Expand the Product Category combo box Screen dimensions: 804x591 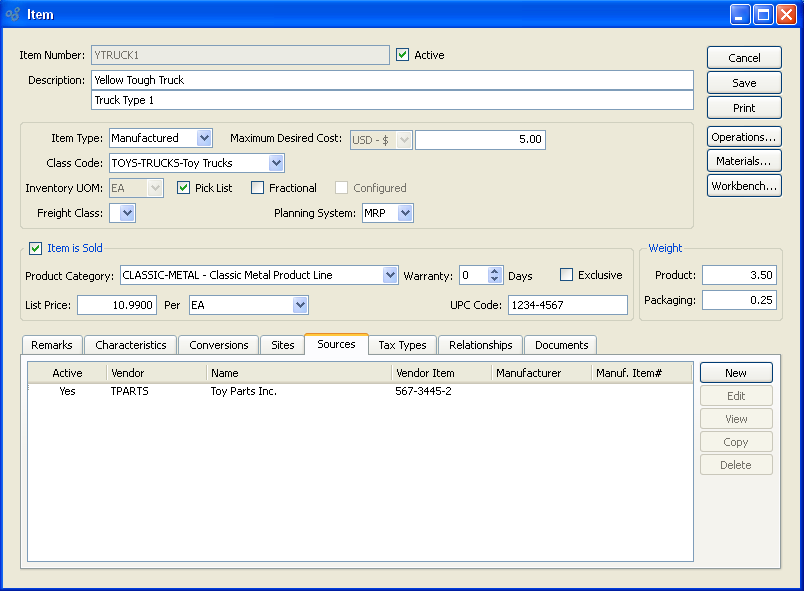tap(390, 275)
